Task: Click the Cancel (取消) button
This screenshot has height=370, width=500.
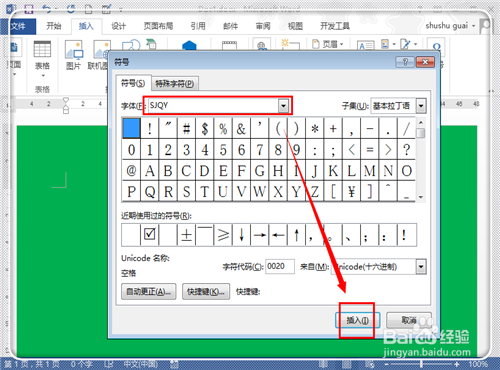Action: coord(409,320)
